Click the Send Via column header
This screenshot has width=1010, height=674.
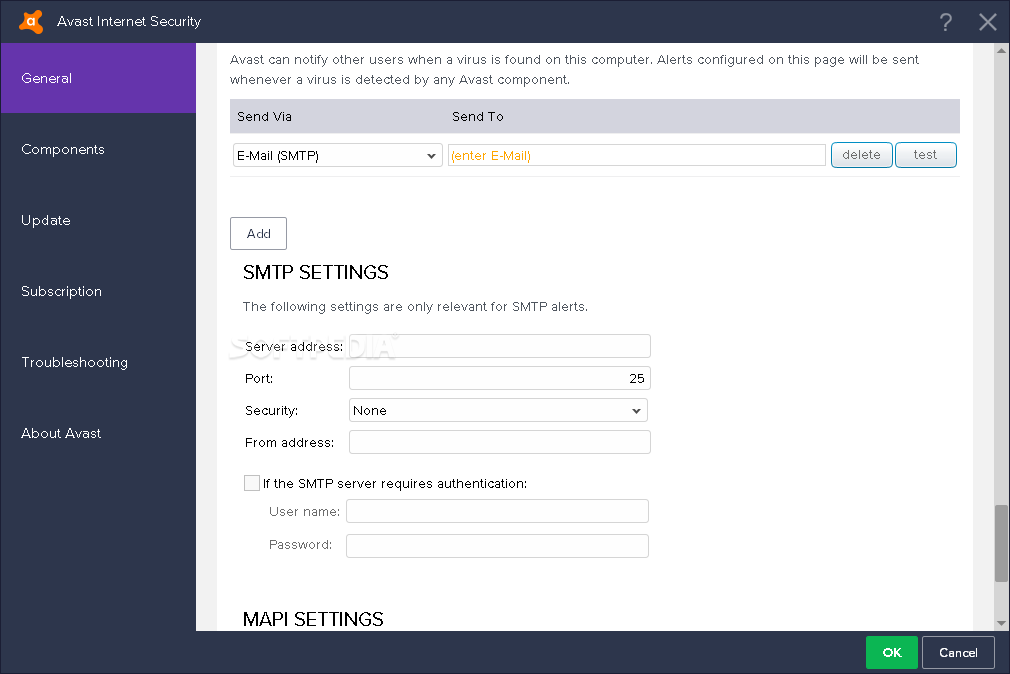point(264,117)
